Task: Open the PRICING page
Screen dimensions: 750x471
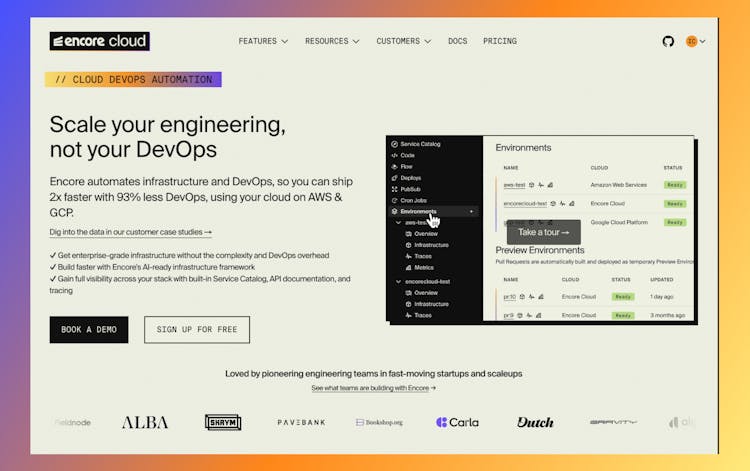Action: 499,41
